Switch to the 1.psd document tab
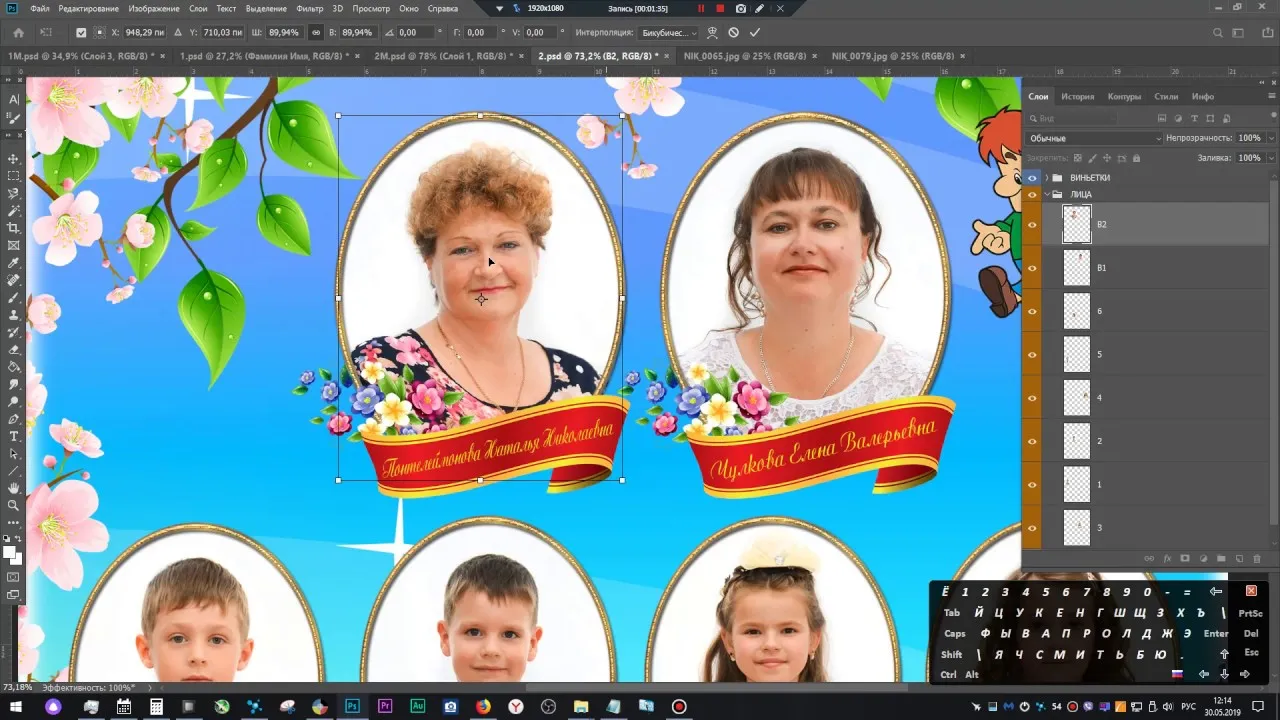This screenshot has height=720, width=1280. click(x=266, y=56)
